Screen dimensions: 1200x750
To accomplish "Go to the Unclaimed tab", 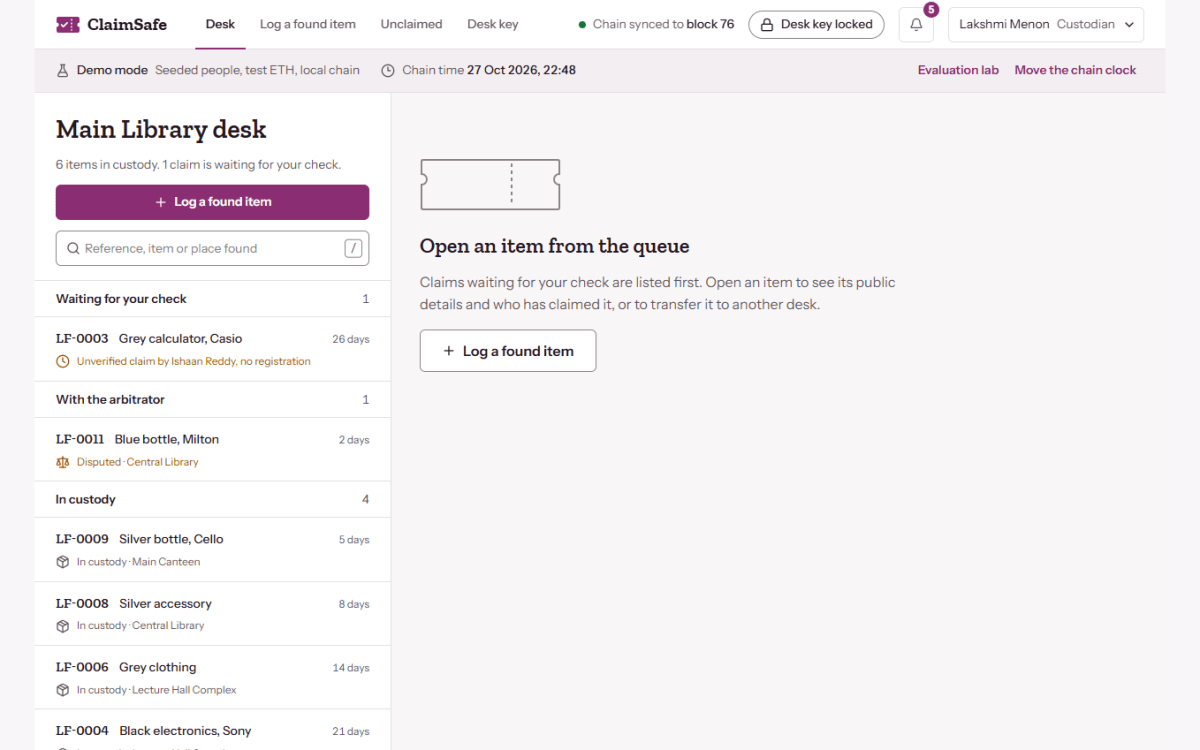I will (x=411, y=24).
